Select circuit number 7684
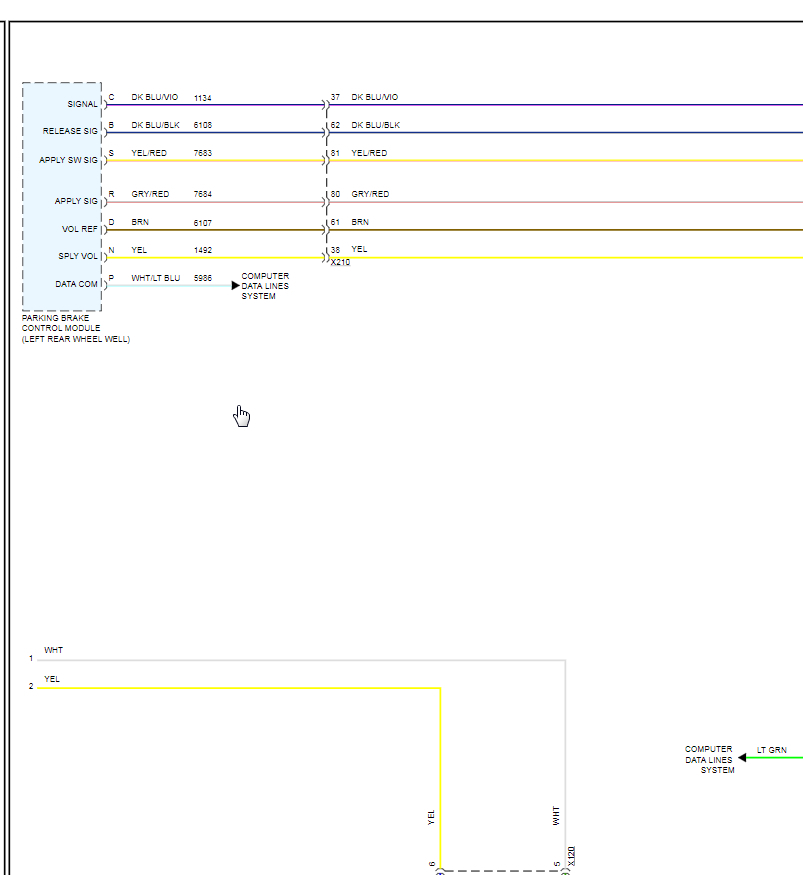 click(x=203, y=194)
